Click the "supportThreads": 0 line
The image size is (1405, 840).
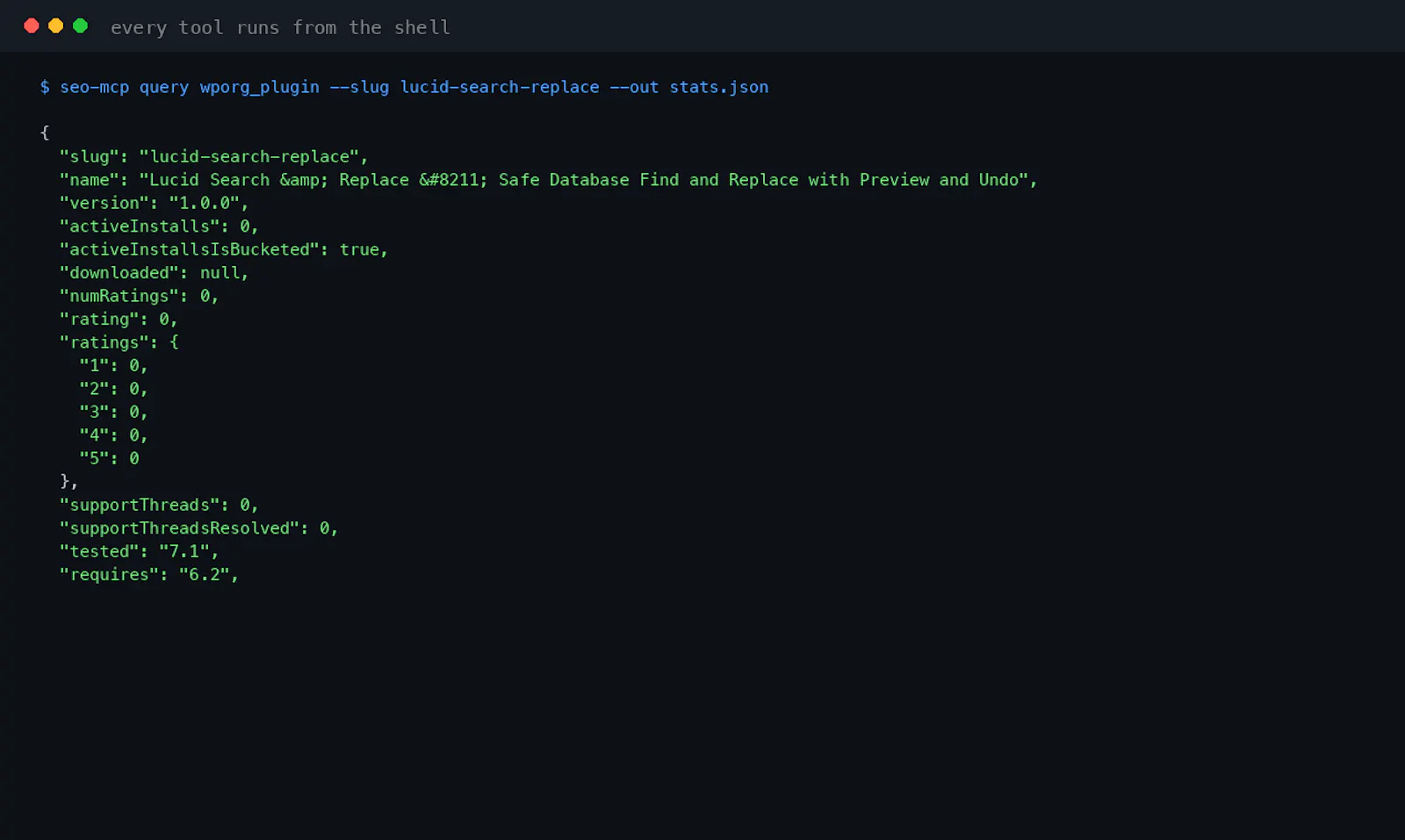159,505
